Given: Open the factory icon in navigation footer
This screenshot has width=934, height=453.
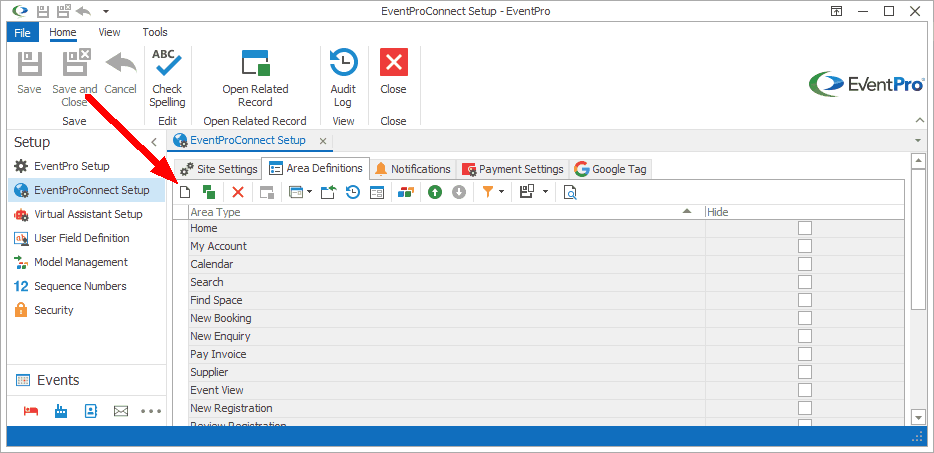Looking at the screenshot, I should [x=61, y=411].
